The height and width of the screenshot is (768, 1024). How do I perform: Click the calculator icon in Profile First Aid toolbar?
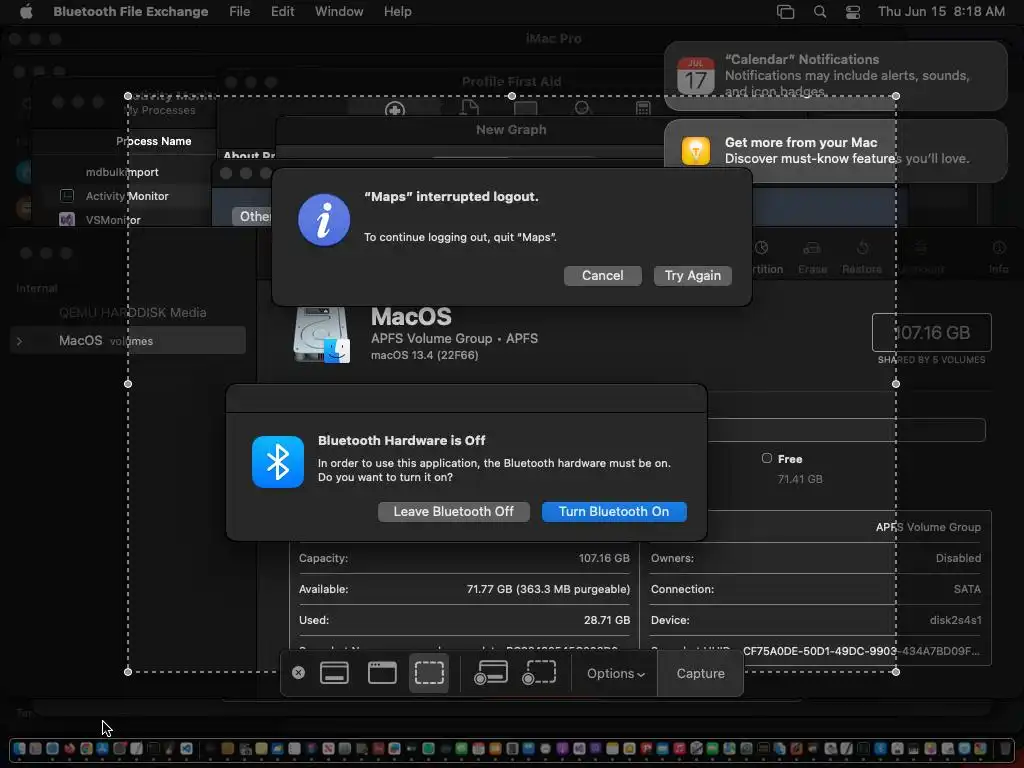[x=643, y=108]
